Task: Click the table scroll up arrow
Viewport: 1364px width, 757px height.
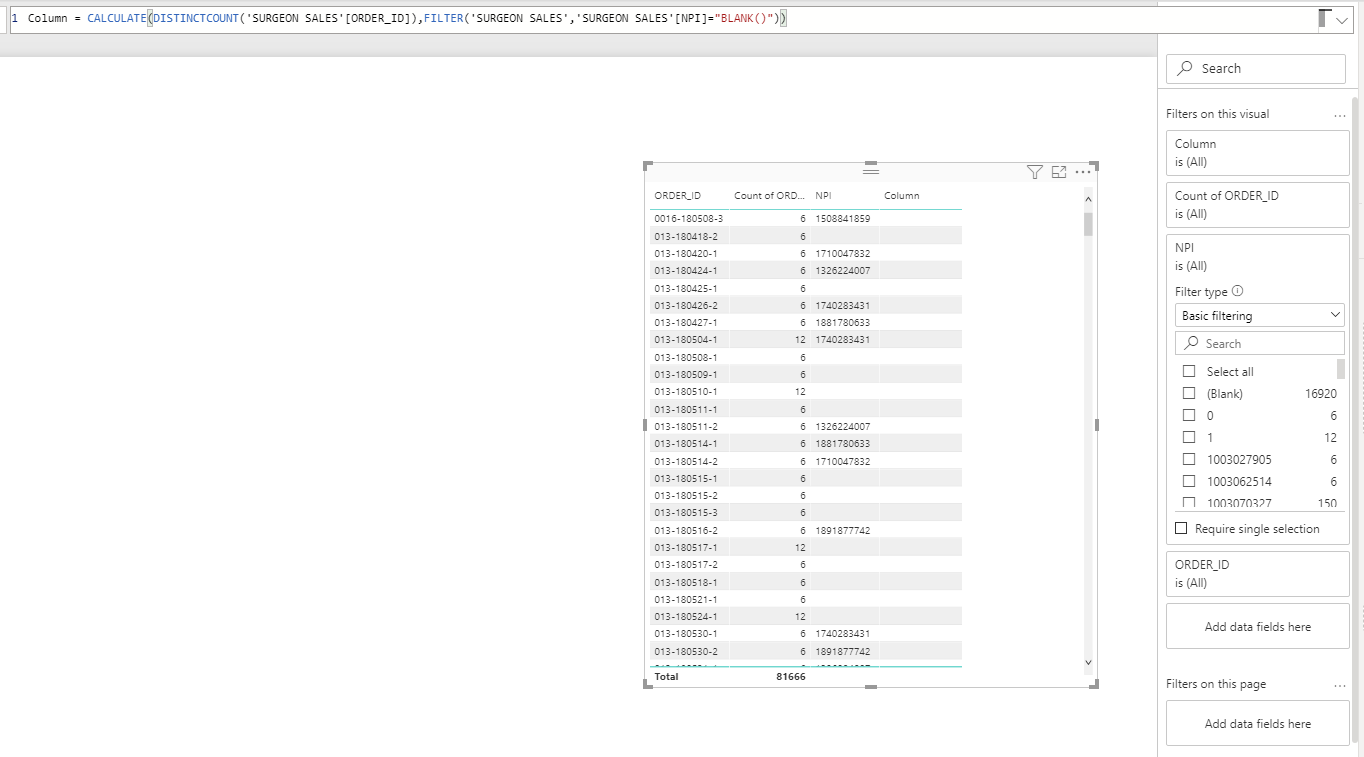Action: coord(1089,200)
